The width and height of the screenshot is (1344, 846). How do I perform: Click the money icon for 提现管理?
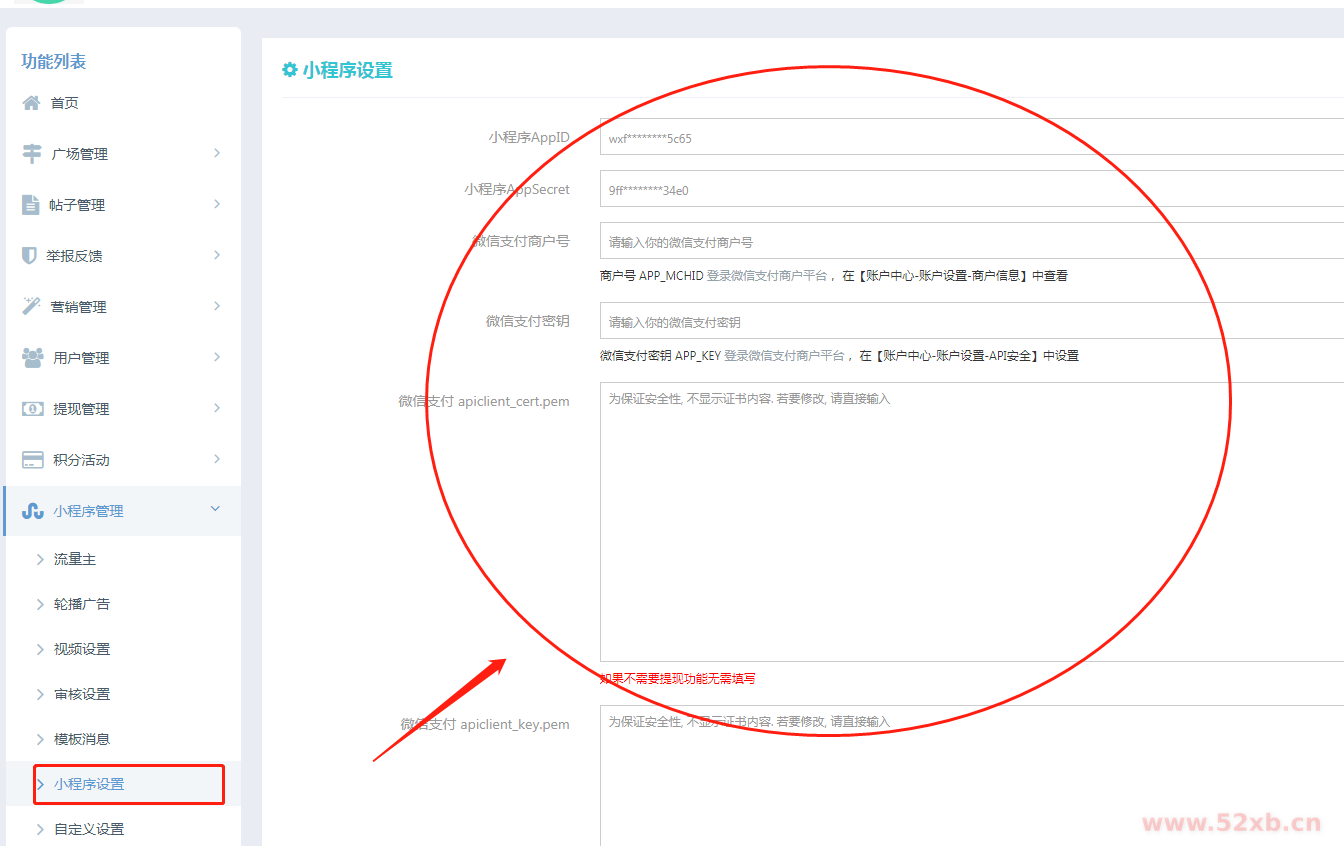pos(32,409)
